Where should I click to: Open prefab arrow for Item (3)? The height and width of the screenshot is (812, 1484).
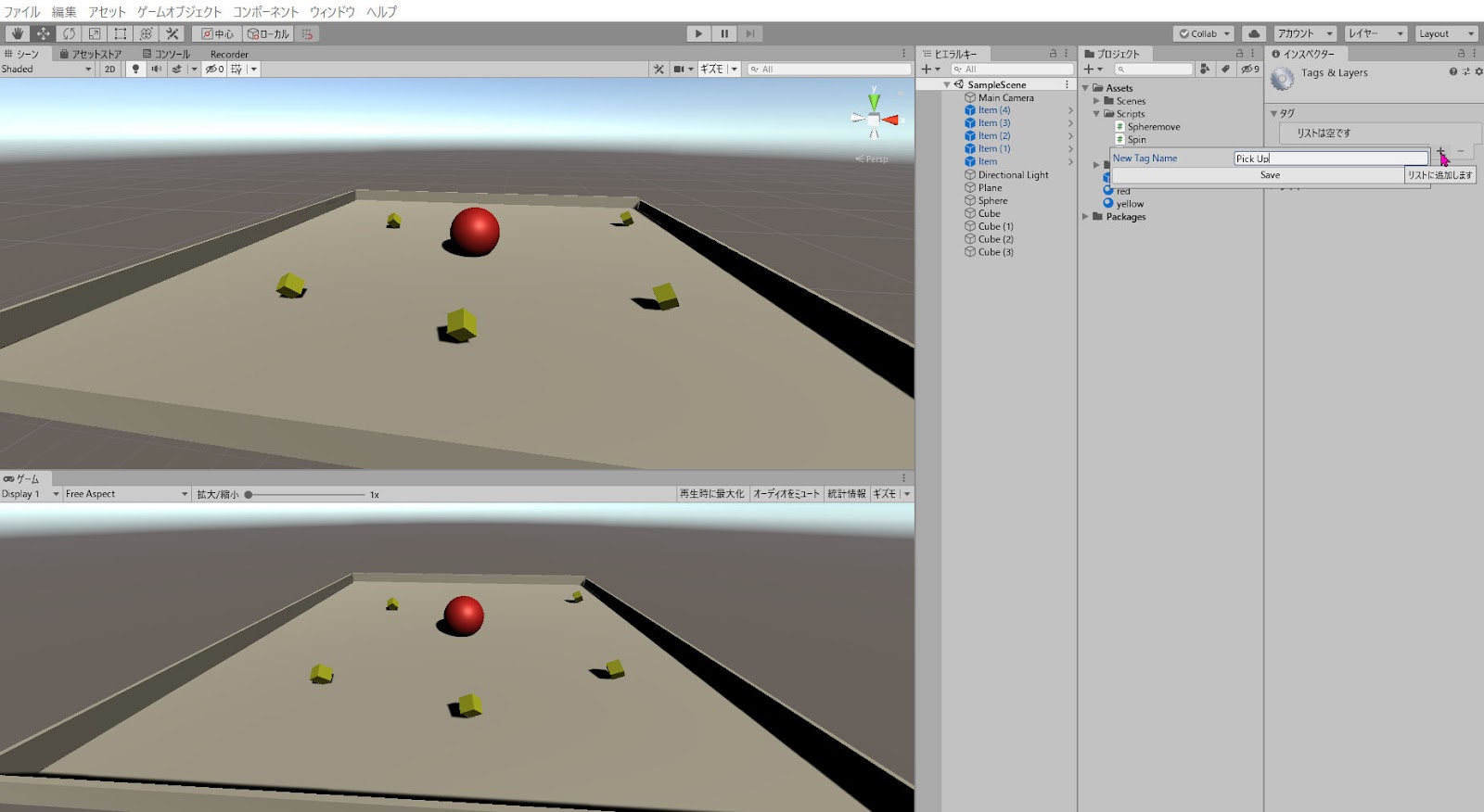click(x=1070, y=123)
